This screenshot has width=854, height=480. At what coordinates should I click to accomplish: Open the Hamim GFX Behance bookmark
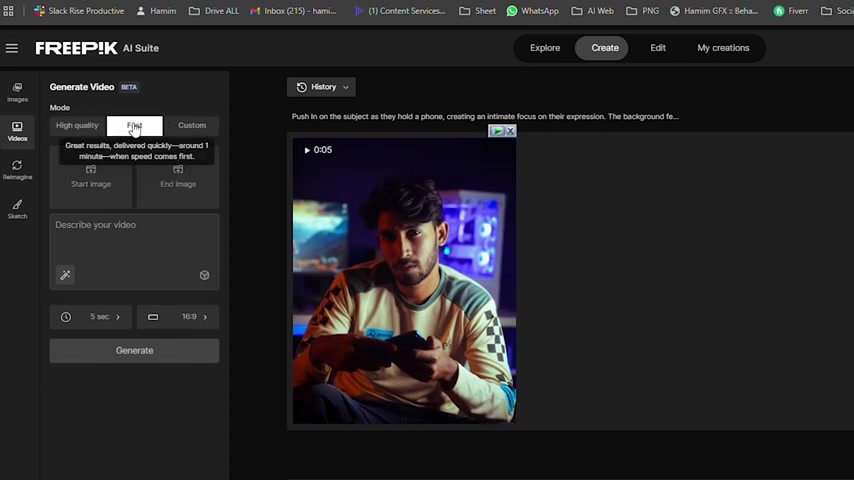[x=714, y=11]
